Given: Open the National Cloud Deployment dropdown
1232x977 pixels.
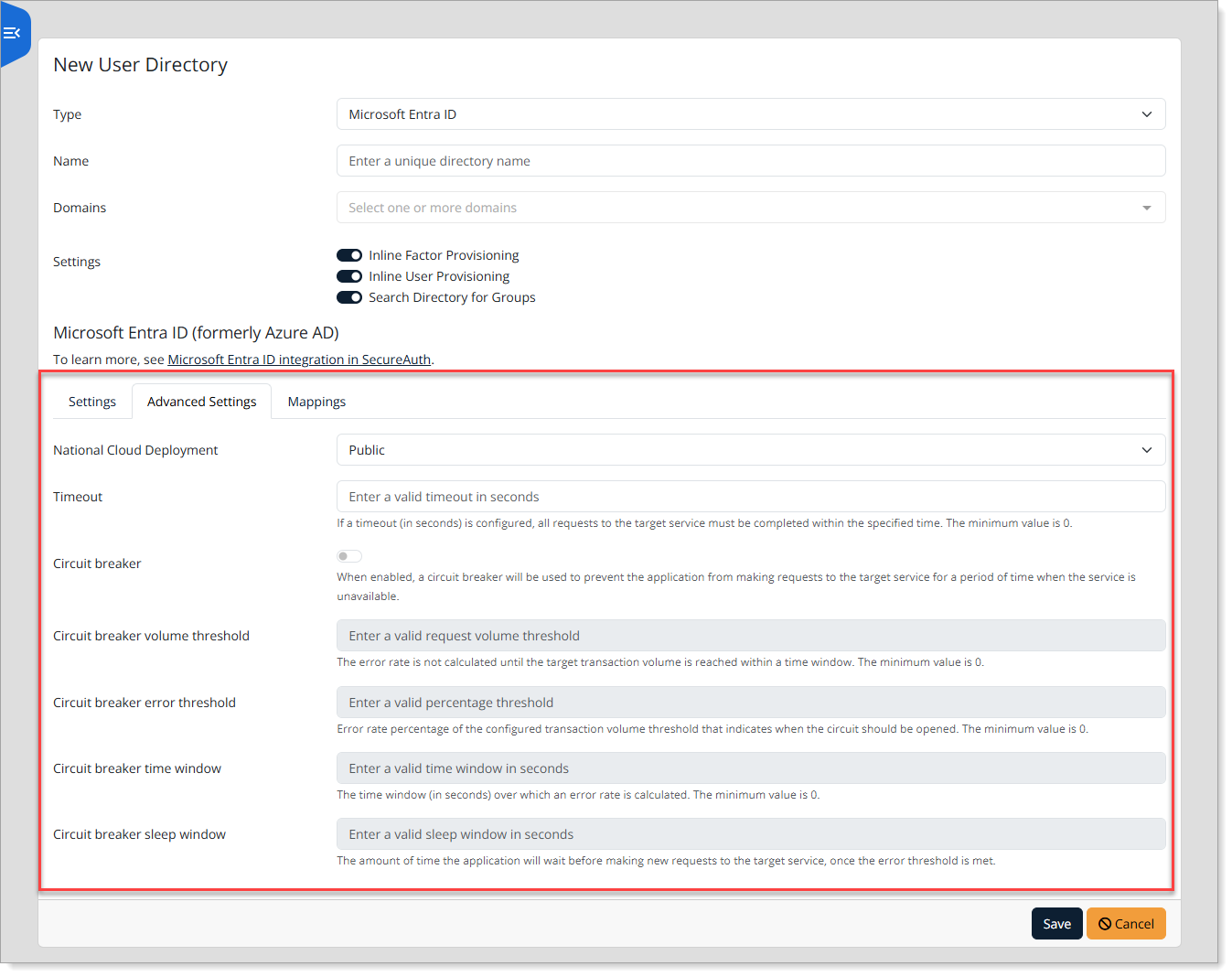Looking at the screenshot, I should click(751, 450).
